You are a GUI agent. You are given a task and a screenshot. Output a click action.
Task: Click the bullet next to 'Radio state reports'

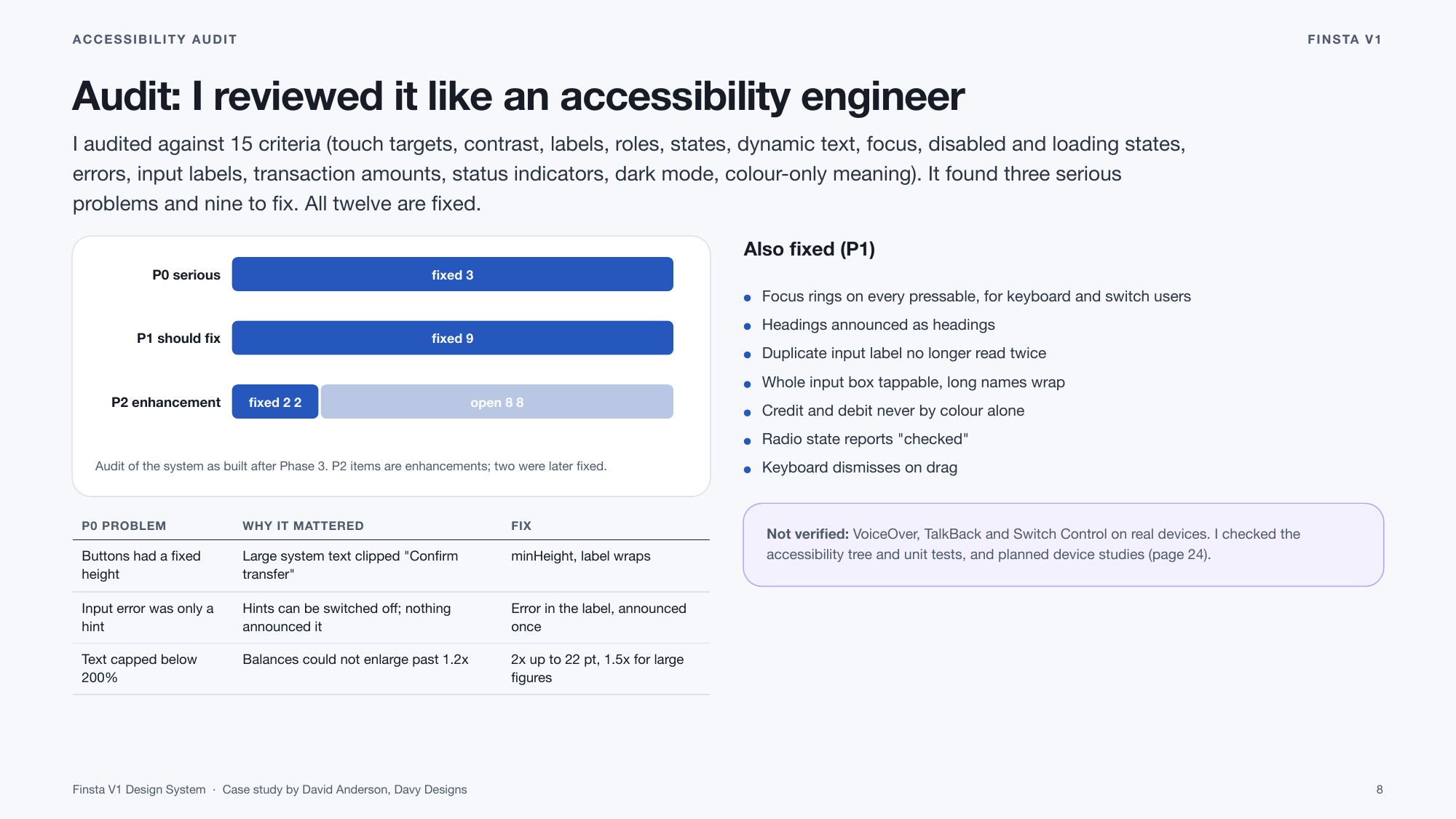click(747, 440)
